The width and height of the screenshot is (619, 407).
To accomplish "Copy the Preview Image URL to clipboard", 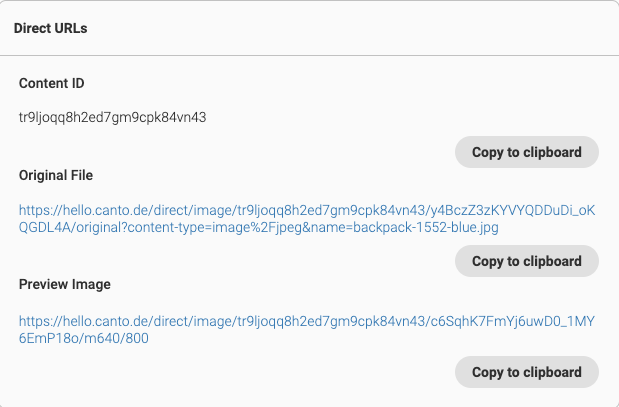I will 526,372.
